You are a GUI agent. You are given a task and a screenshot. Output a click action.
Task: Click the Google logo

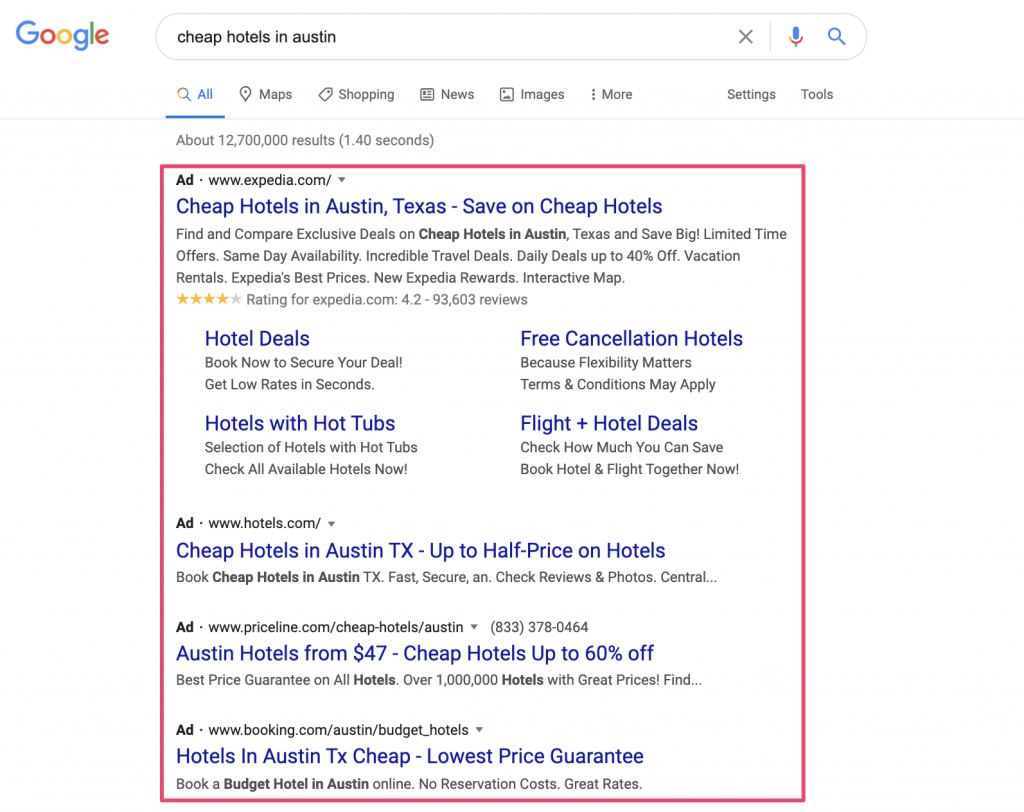[x=62, y=35]
